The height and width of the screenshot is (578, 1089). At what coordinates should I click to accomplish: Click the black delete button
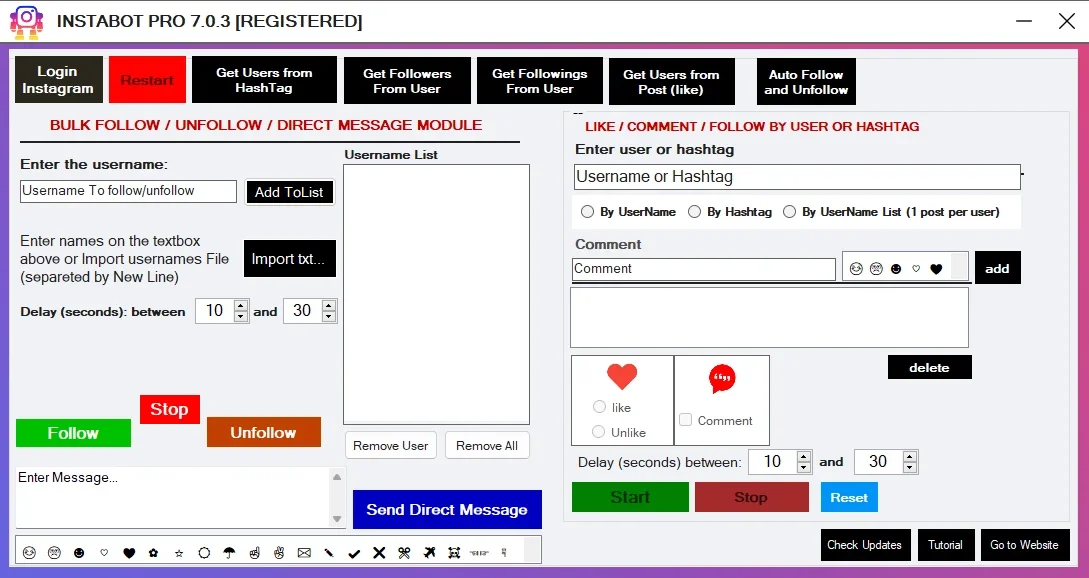[x=929, y=368]
